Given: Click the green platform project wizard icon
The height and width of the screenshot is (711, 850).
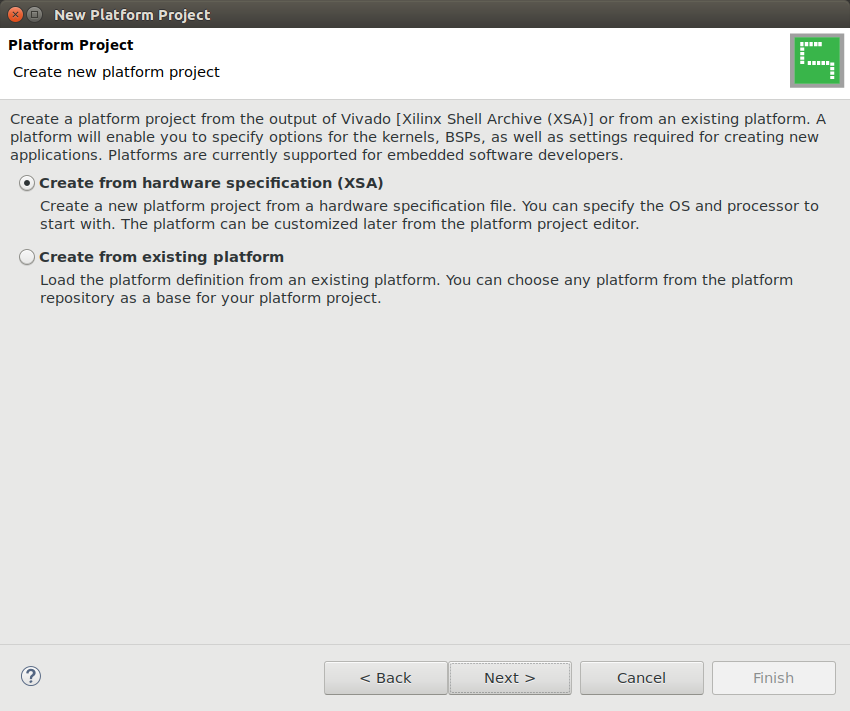Looking at the screenshot, I should [816, 60].
